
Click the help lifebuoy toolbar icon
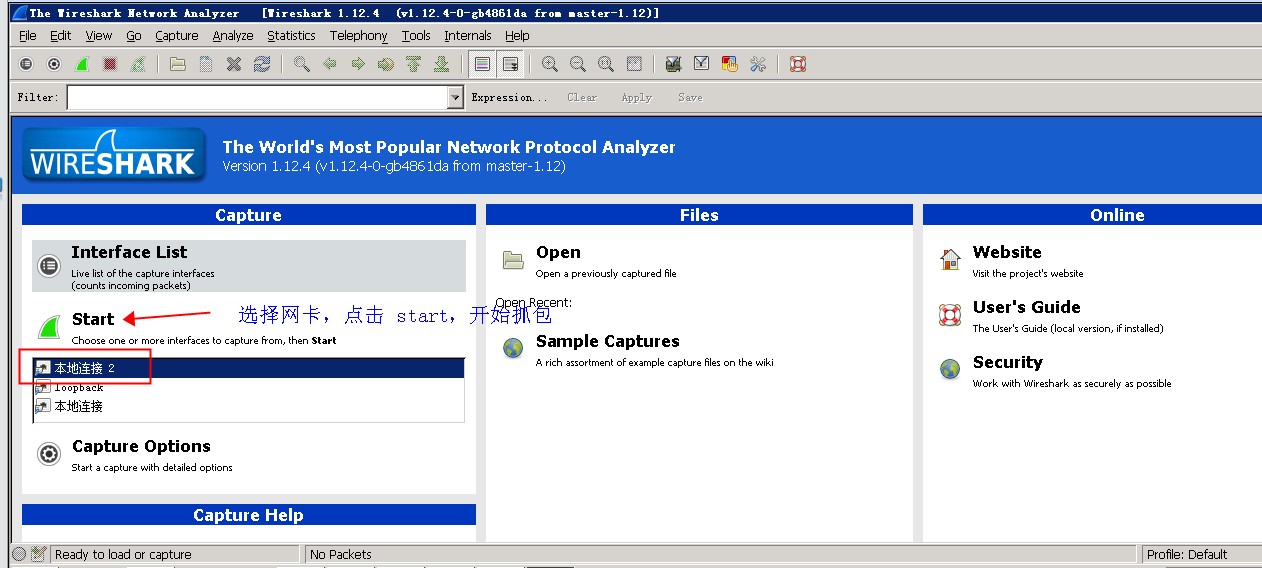click(797, 64)
